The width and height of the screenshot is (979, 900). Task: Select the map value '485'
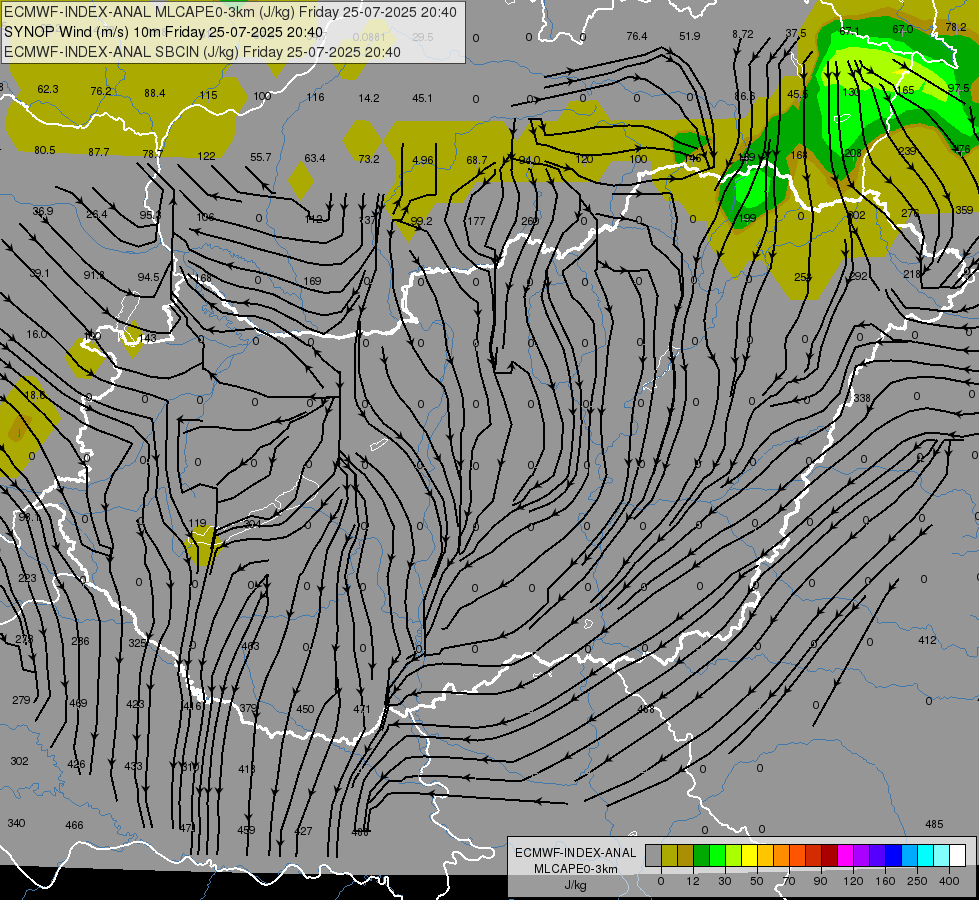pyautogui.click(x=934, y=824)
